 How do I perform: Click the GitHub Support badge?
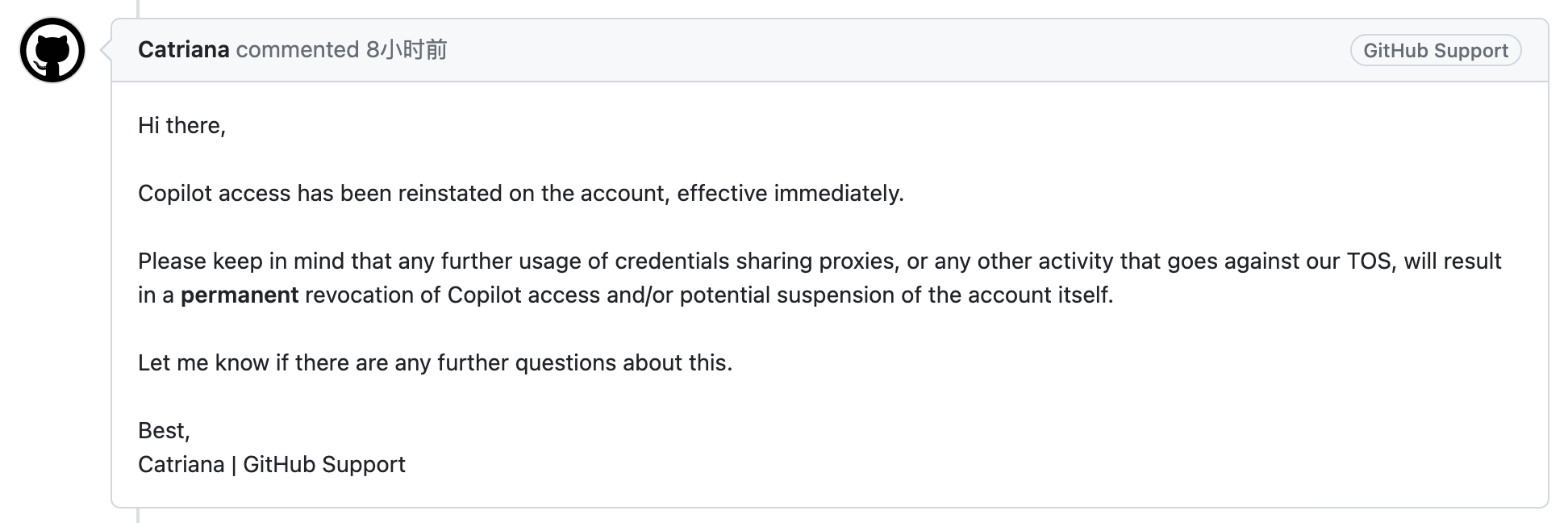(x=1436, y=50)
